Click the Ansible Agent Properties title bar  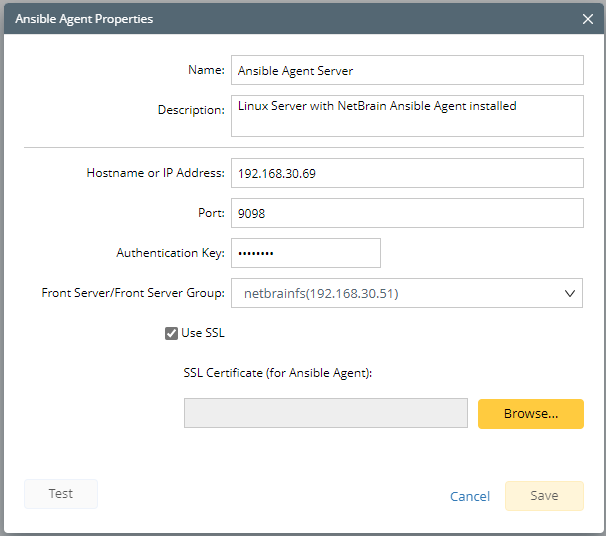[x=250, y=18]
